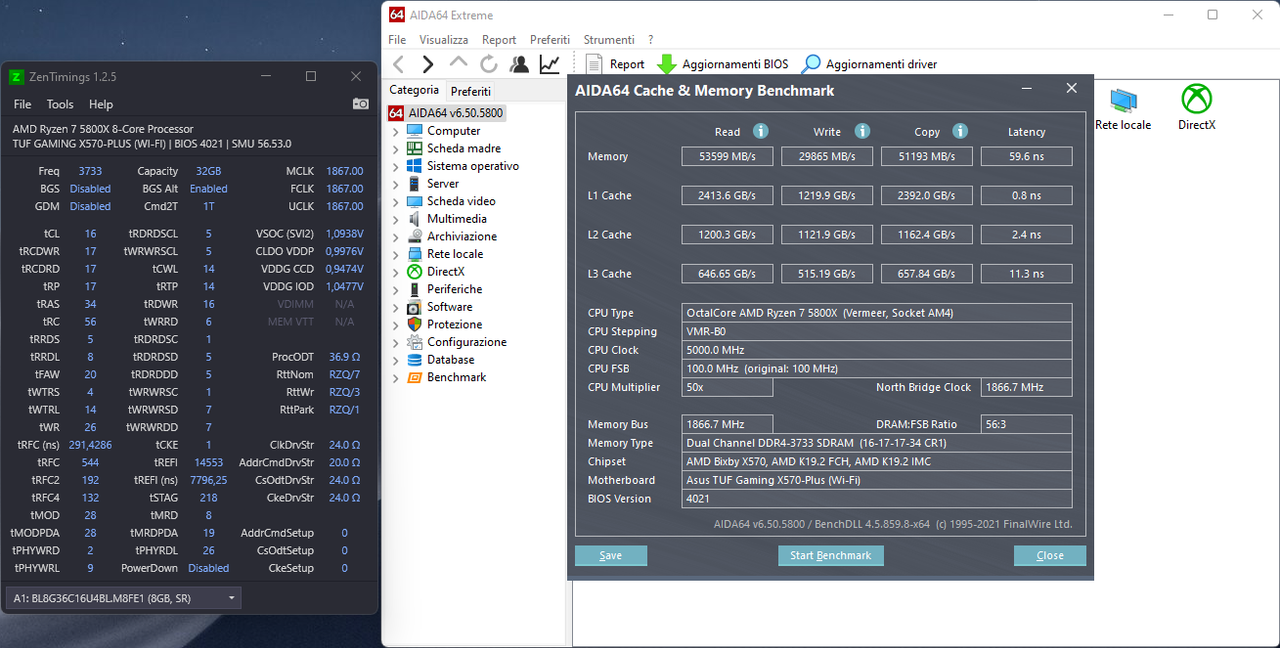Image resolution: width=1280 pixels, height=648 pixels.
Task: Expand the Scheda madre tree node
Action: [x=396, y=148]
